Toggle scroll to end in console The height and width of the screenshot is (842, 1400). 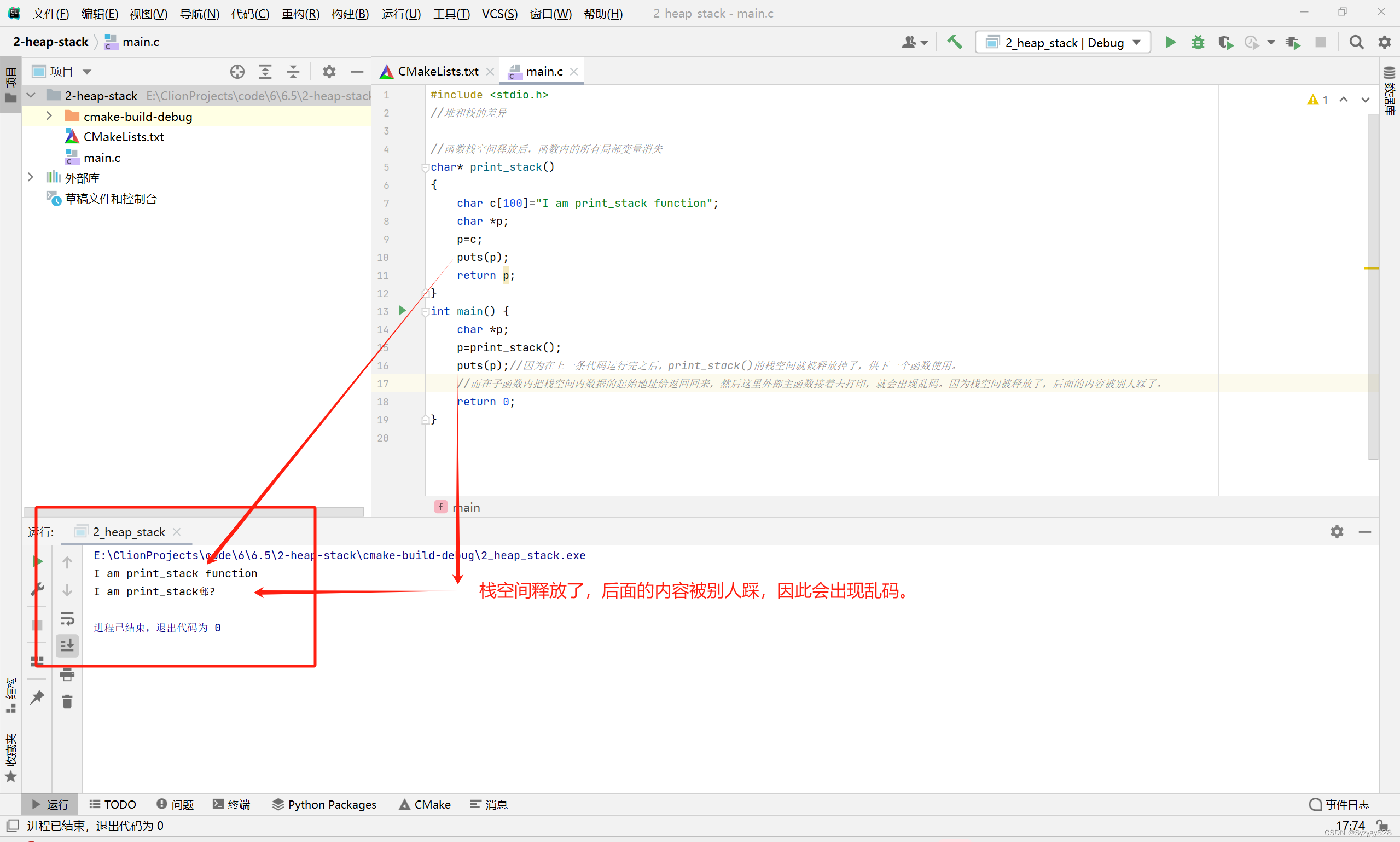tap(67, 646)
